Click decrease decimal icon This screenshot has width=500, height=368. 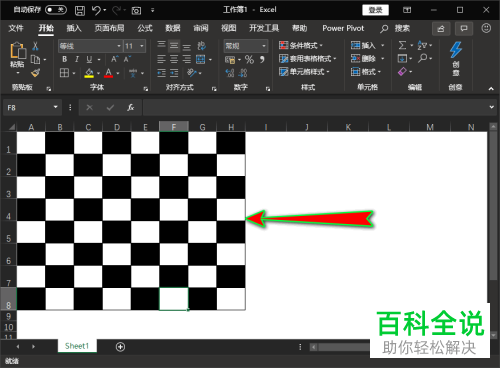(x=243, y=73)
